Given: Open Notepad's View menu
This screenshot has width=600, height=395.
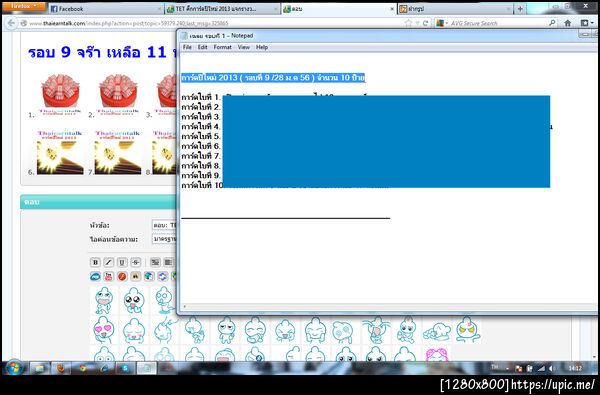Looking at the screenshot, I should coord(244,47).
